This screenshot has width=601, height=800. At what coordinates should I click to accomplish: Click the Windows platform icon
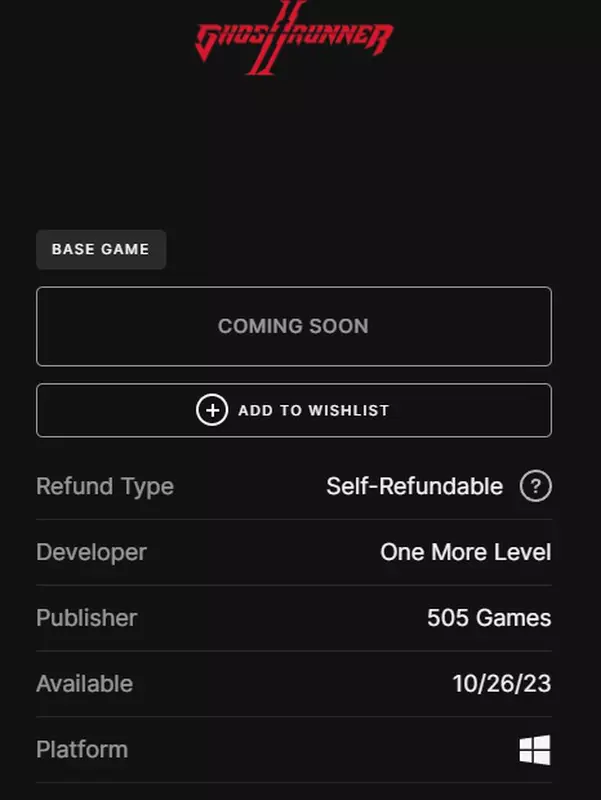pos(535,750)
